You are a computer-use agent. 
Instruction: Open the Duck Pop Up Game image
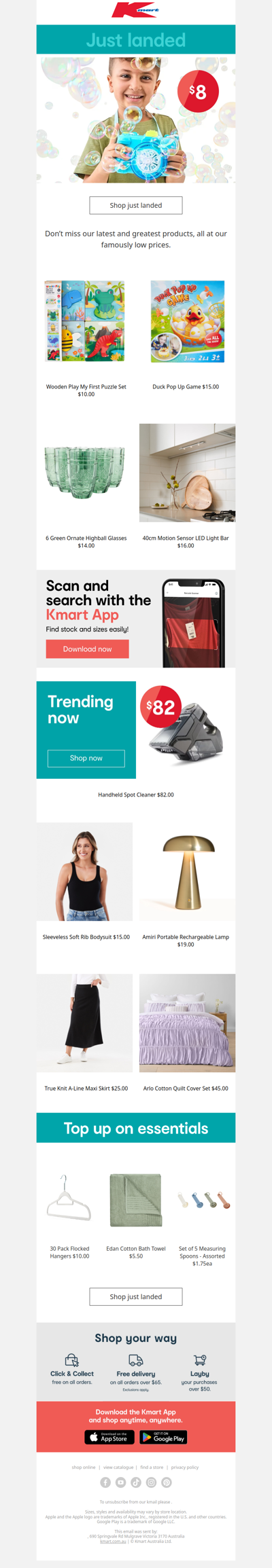pyautogui.click(x=187, y=321)
